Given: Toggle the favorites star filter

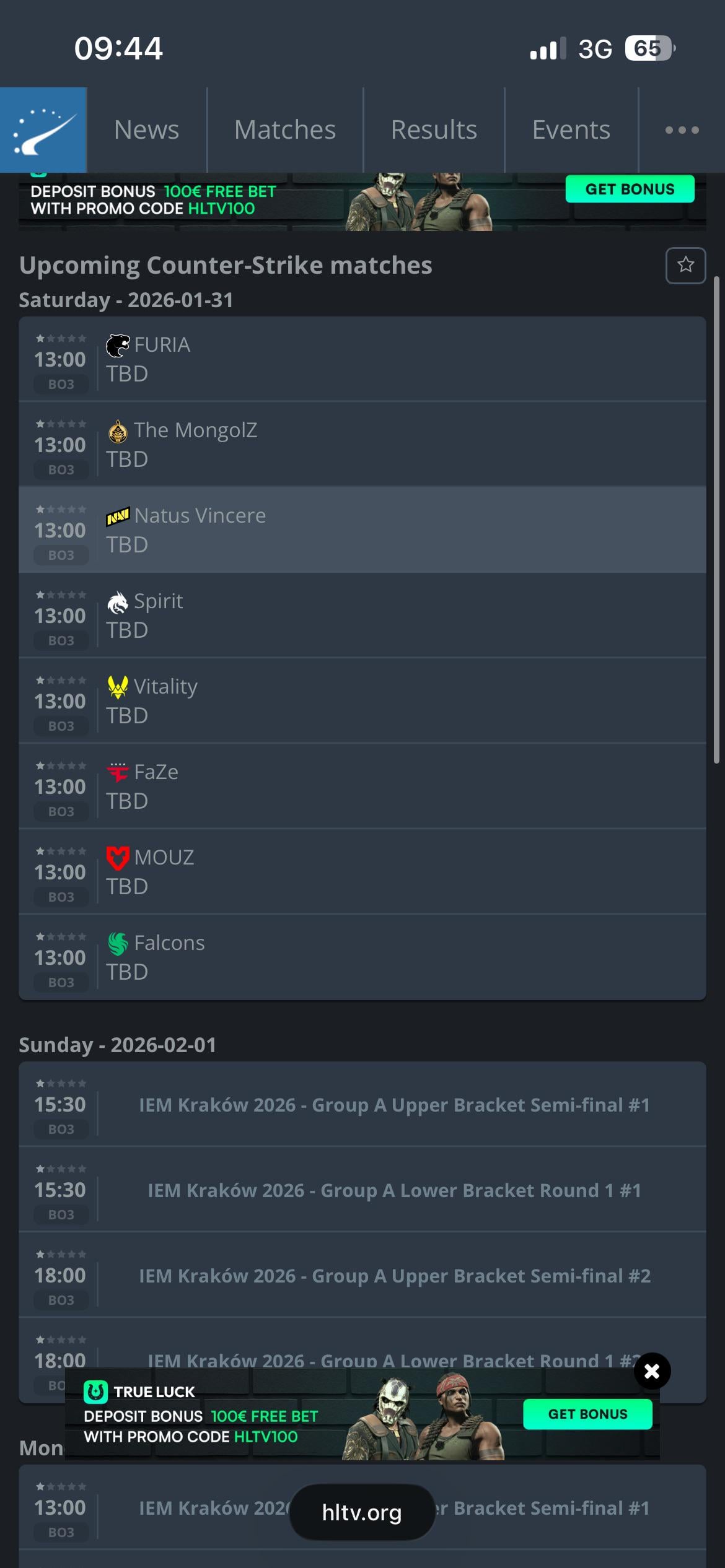Looking at the screenshot, I should pyautogui.click(x=685, y=266).
